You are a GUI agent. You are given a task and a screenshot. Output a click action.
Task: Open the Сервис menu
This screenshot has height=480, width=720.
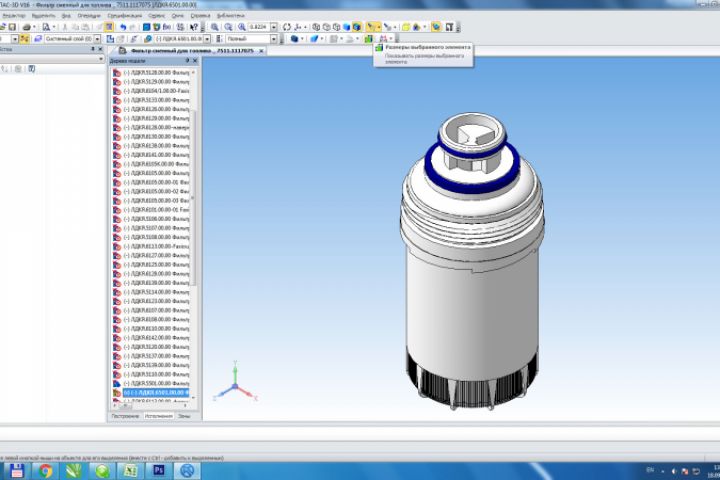coord(157,16)
